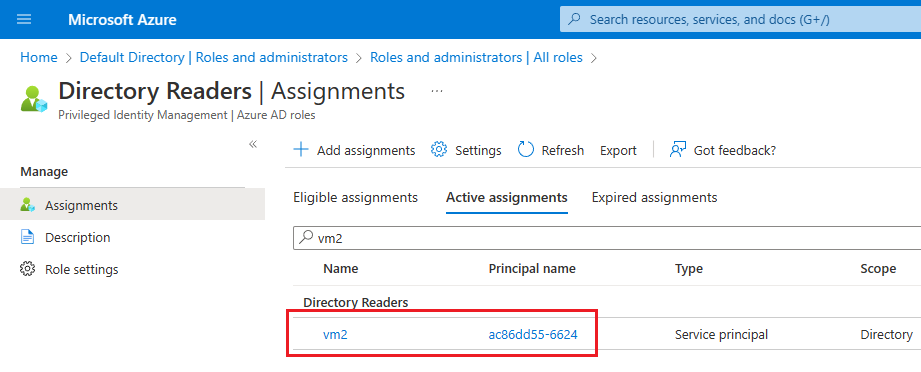Open the hamburger portal menu

(24, 19)
